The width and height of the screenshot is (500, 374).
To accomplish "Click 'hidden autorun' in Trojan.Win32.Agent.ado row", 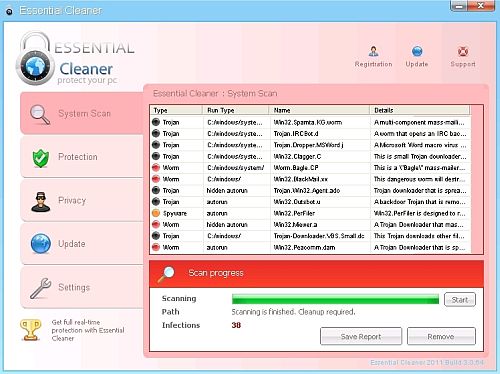I will tap(227, 190).
